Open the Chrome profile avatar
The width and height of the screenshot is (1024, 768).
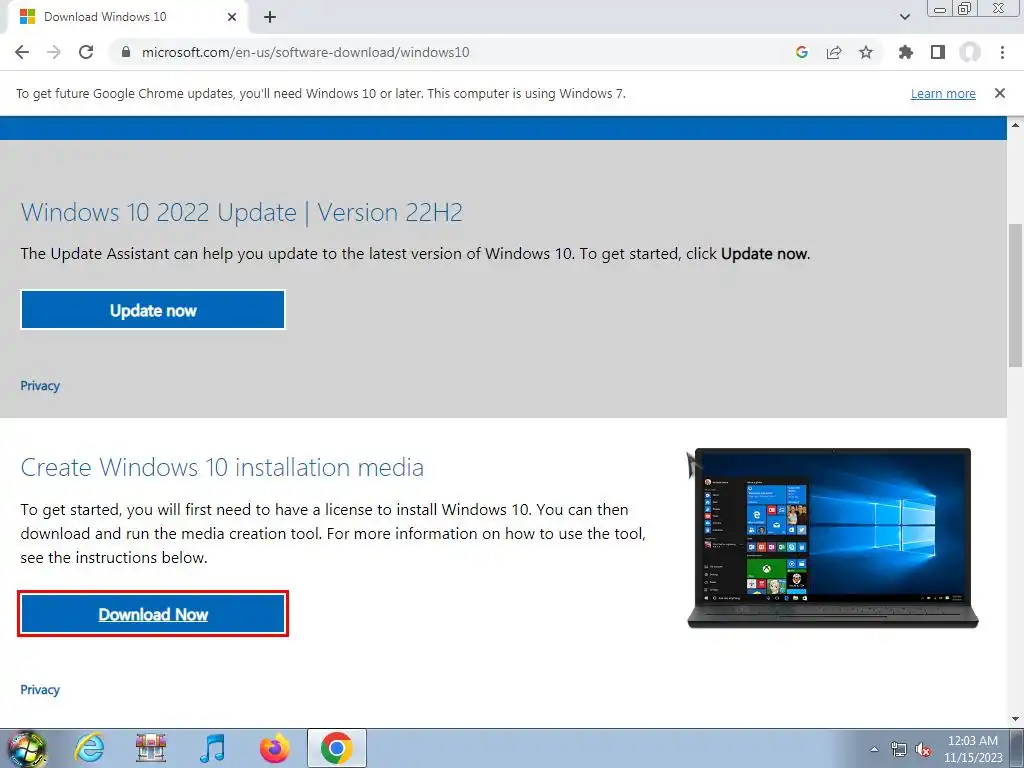[x=970, y=52]
